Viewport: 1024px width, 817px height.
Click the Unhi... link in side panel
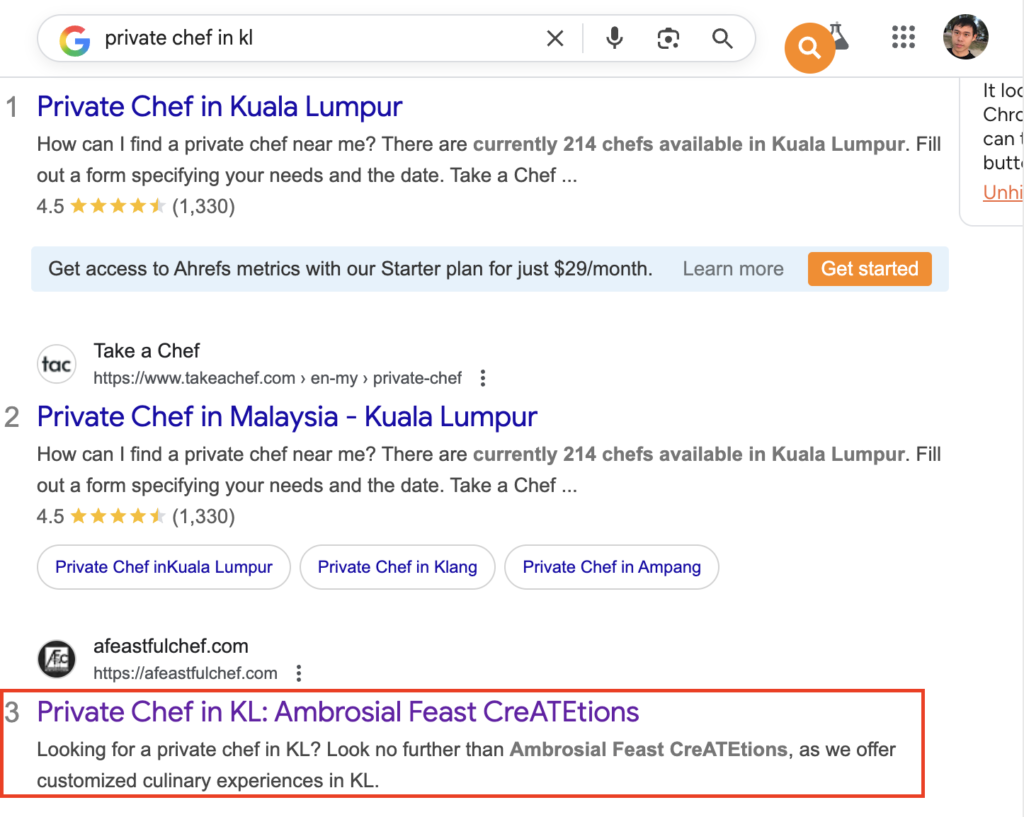tap(1002, 192)
